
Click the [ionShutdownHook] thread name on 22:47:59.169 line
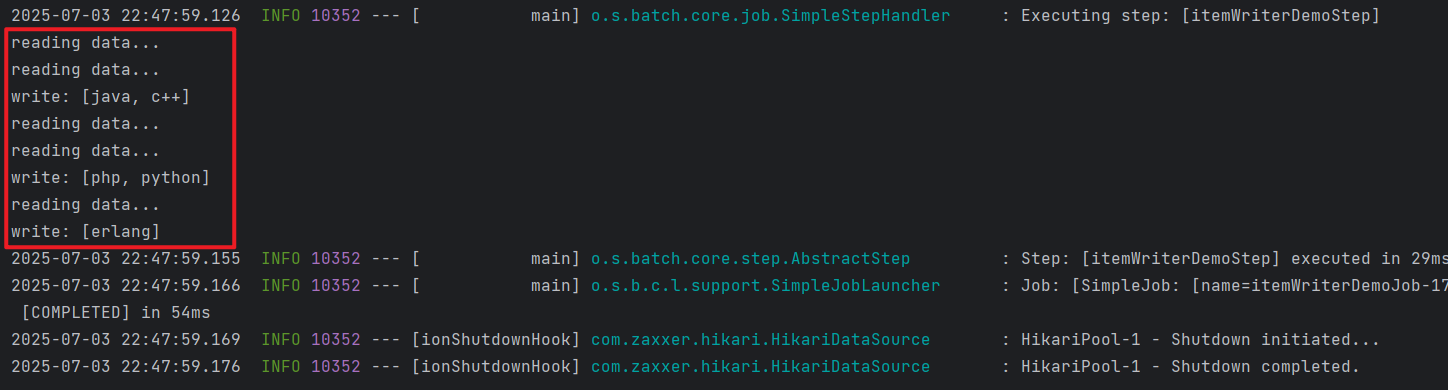[496, 339]
